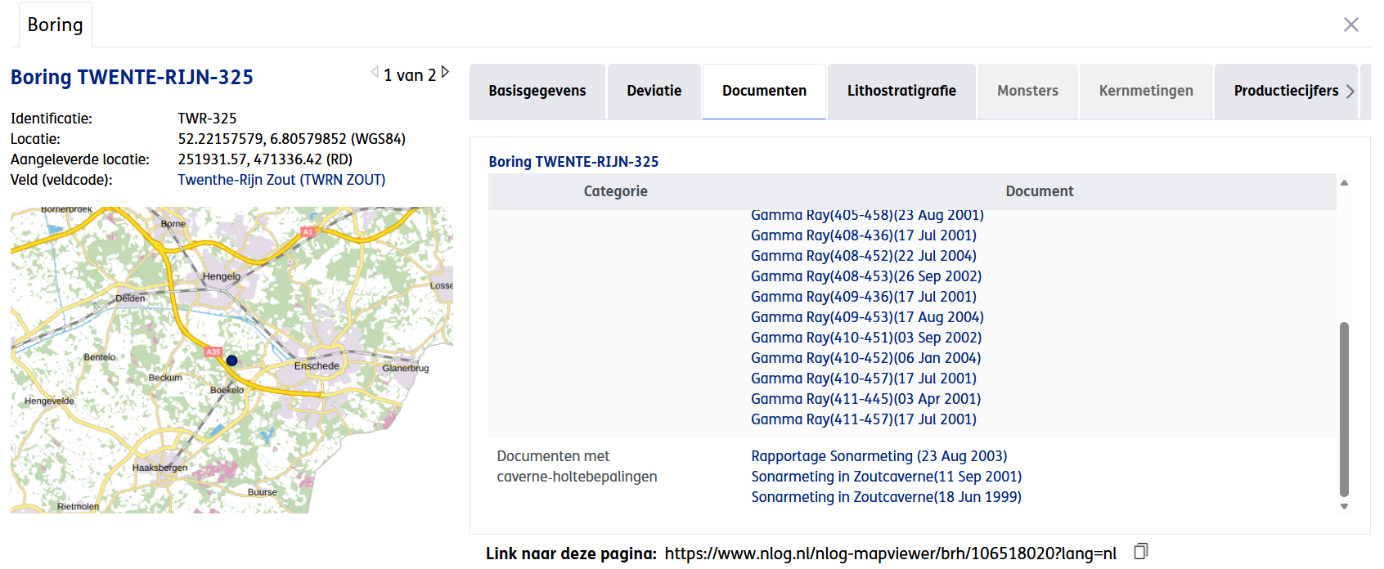Image resolution: width=1384 pixels, height=569 pixels.
Task: Show more tabs with right chevron
Action: point(1349,91)
